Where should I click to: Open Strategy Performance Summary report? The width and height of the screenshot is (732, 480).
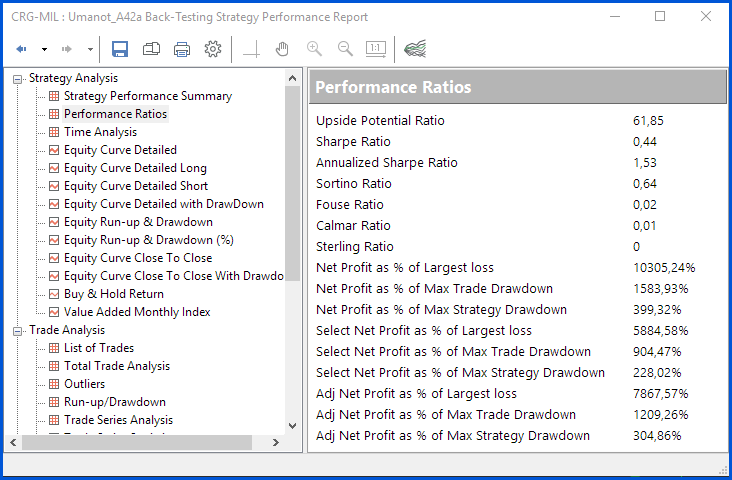click(x=147, y=96)
